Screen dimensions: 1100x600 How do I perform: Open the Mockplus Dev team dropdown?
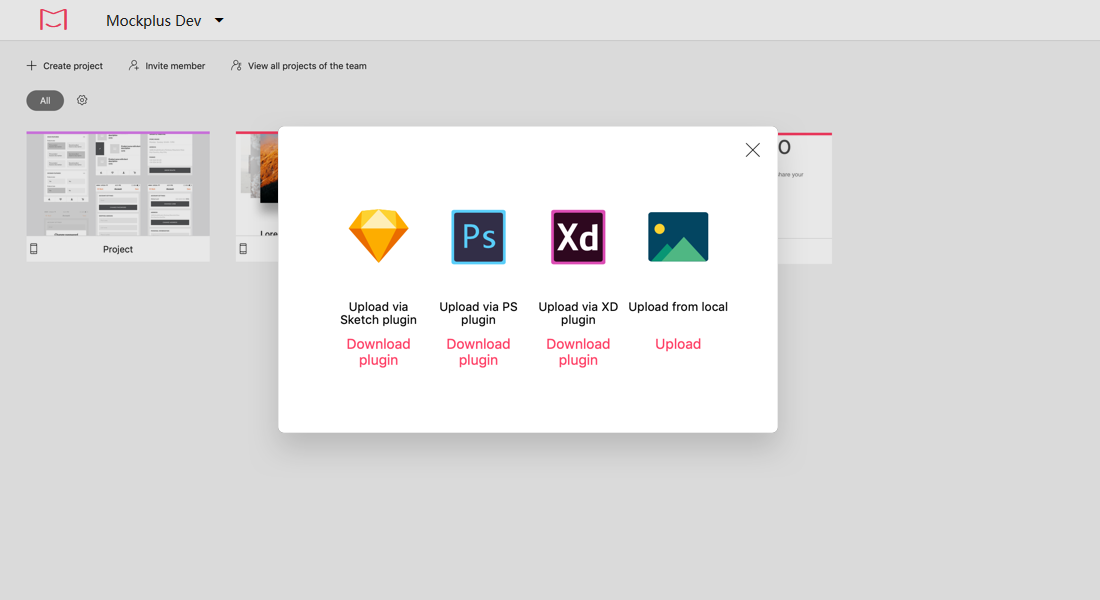click(165, 21)
